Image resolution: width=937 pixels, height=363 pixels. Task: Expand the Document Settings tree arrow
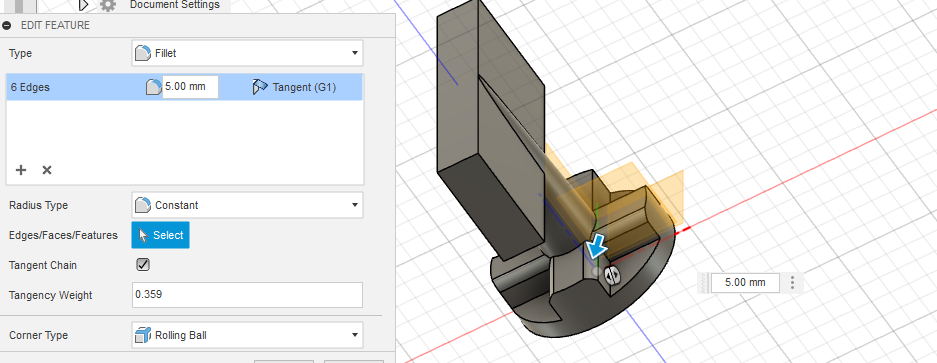pyautogui.click(x=83, y=5)
